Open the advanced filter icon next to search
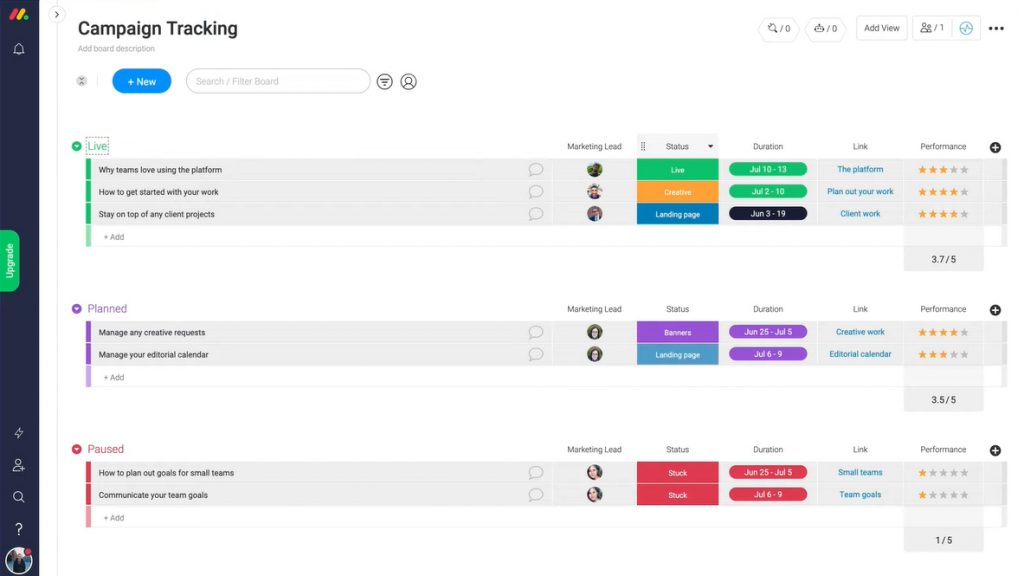 [x=385, y=81]
